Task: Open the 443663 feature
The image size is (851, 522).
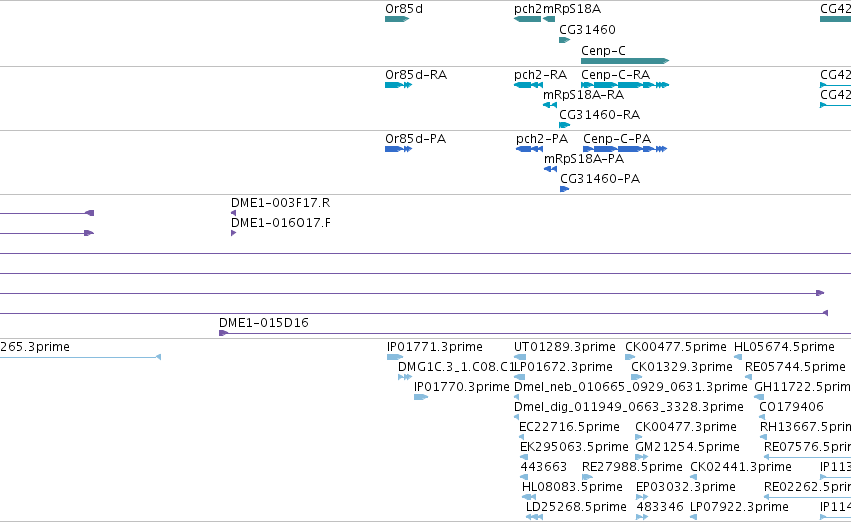Action: (524, 477)
